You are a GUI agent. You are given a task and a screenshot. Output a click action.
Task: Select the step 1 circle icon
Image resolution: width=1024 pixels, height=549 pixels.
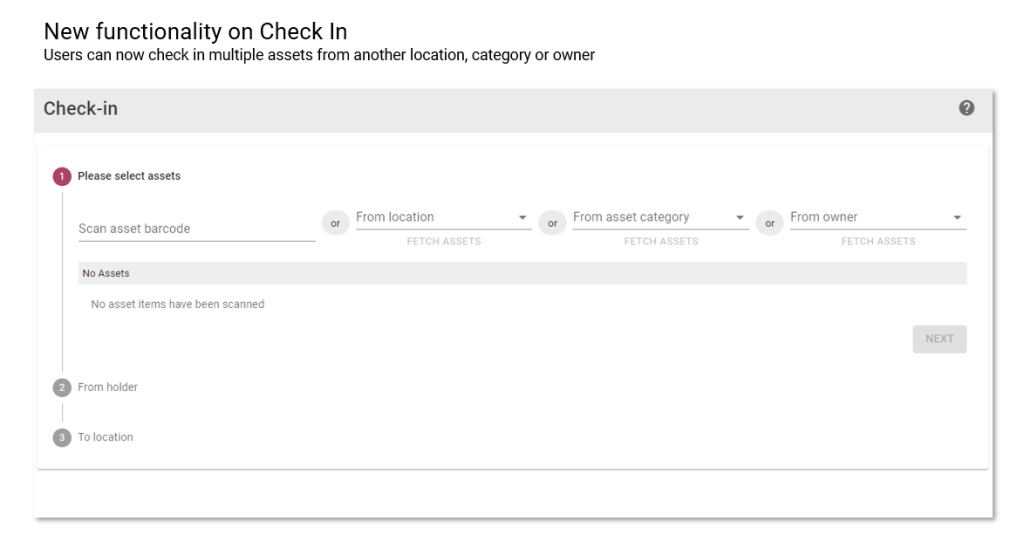[62, 176]
